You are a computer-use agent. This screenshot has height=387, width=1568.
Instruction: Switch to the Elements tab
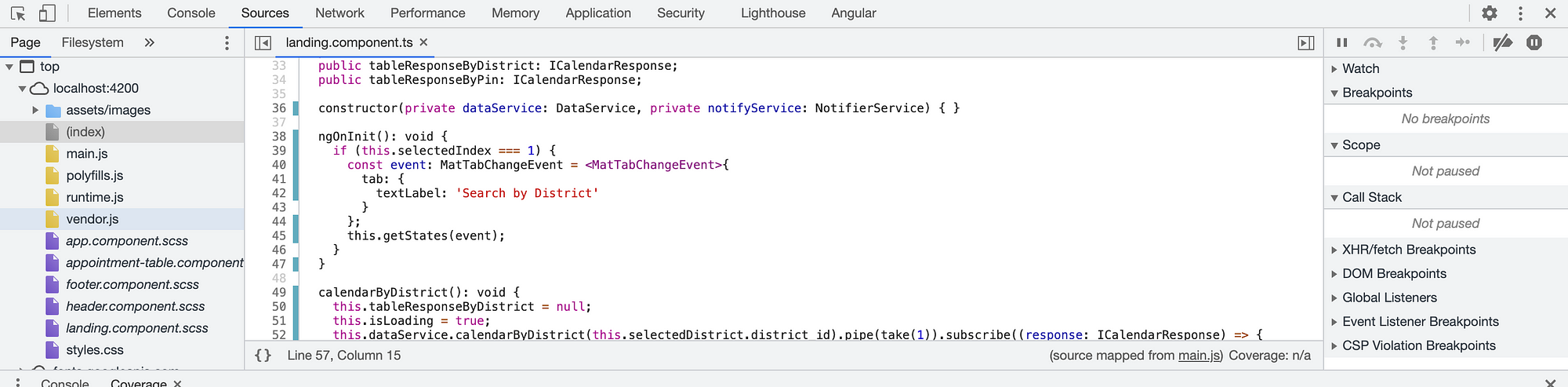114,13
